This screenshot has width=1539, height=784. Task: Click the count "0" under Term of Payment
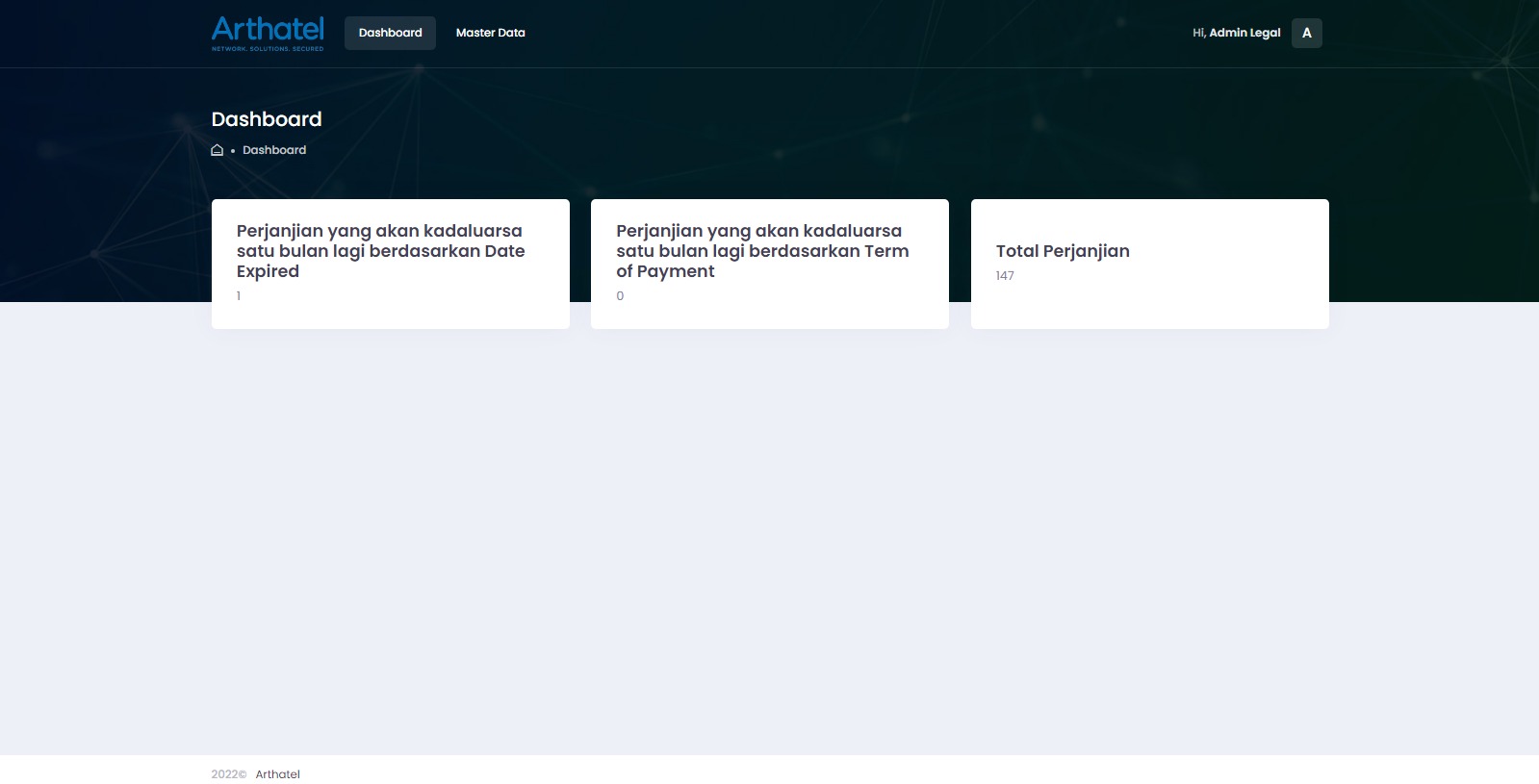point(620,296)
